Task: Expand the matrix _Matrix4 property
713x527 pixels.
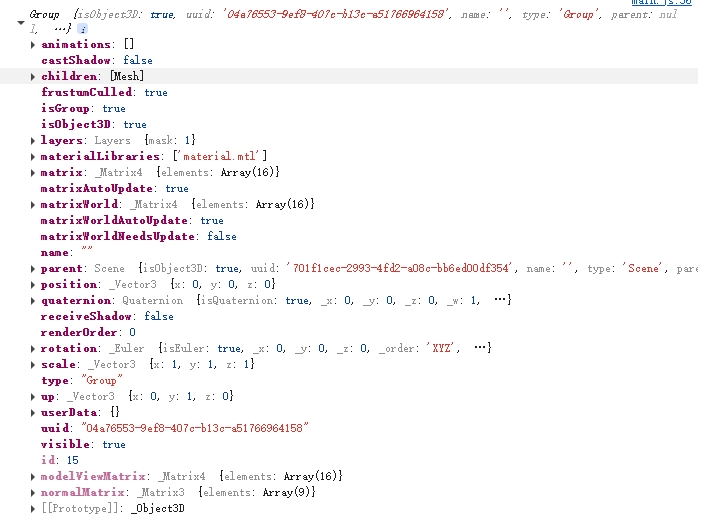Action: (34, 173)
